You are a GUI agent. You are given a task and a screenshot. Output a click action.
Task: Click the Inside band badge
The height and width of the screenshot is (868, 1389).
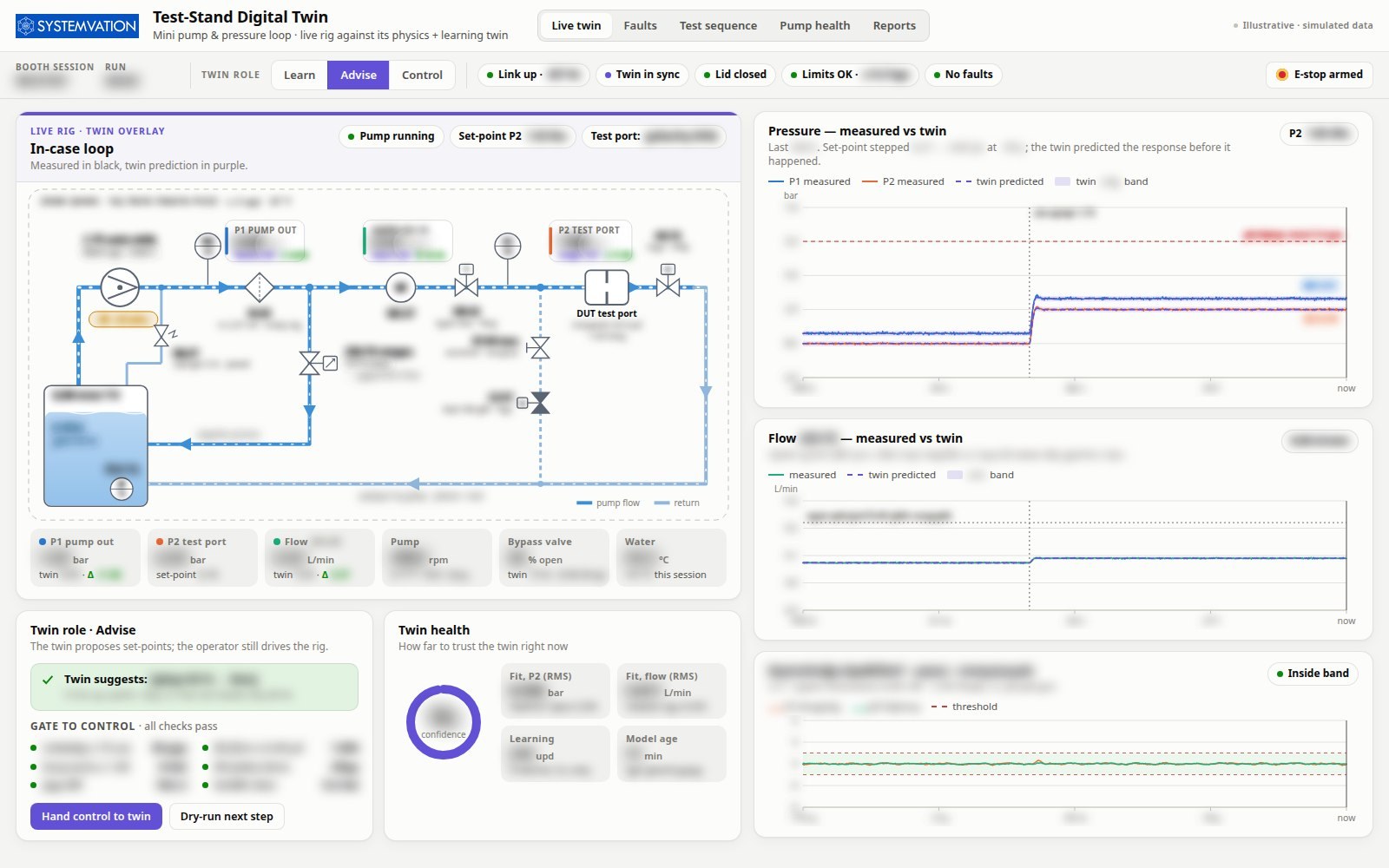click(1313, 674)
